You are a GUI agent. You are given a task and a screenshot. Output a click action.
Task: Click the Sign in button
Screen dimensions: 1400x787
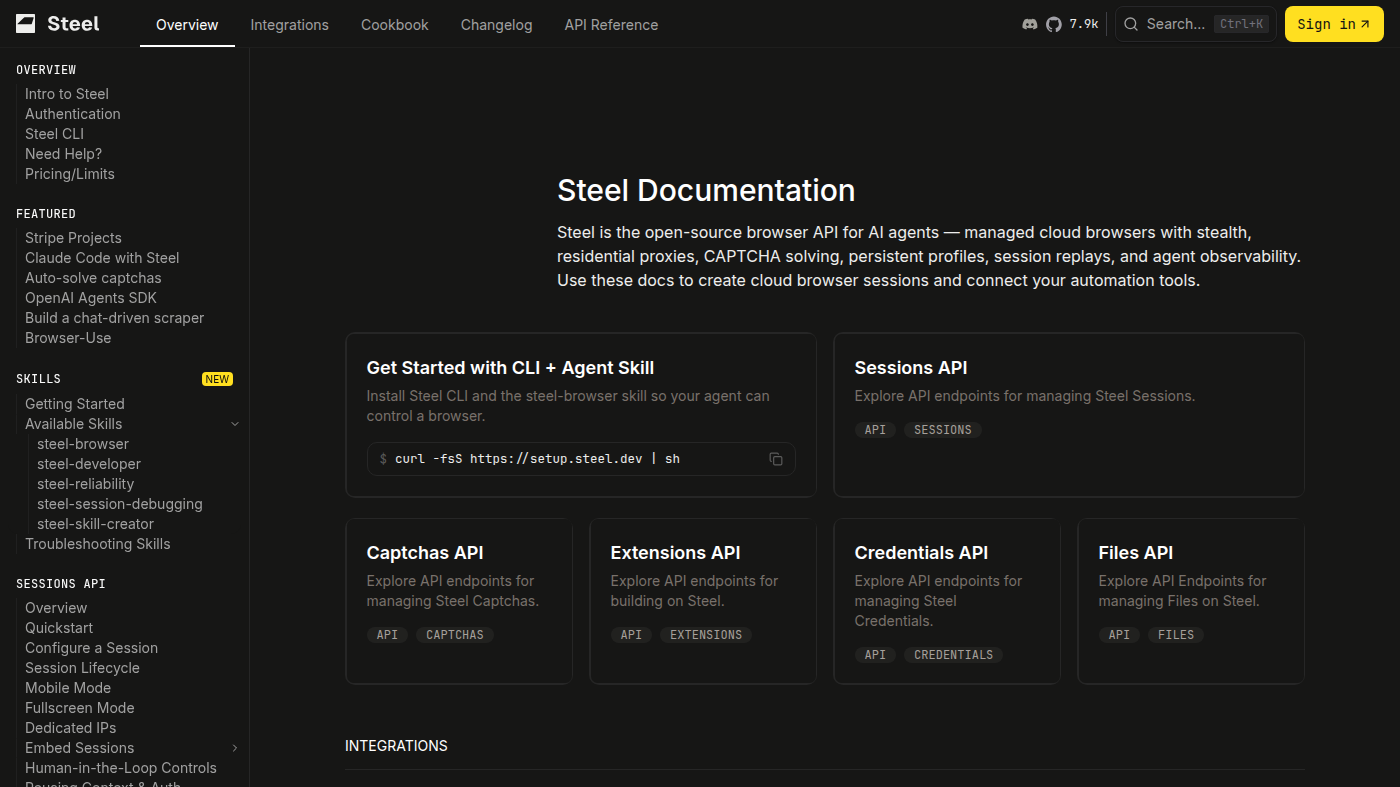point(1334,24)
